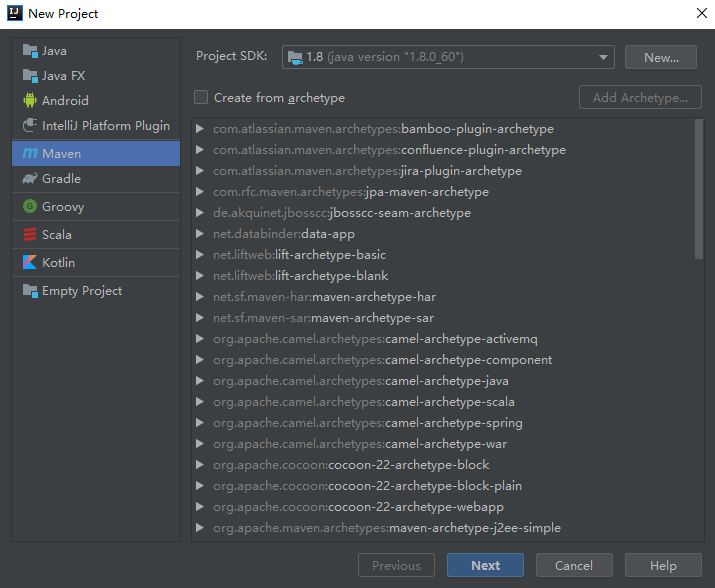Click the Java FX icon in sidebar

point(30,76)
